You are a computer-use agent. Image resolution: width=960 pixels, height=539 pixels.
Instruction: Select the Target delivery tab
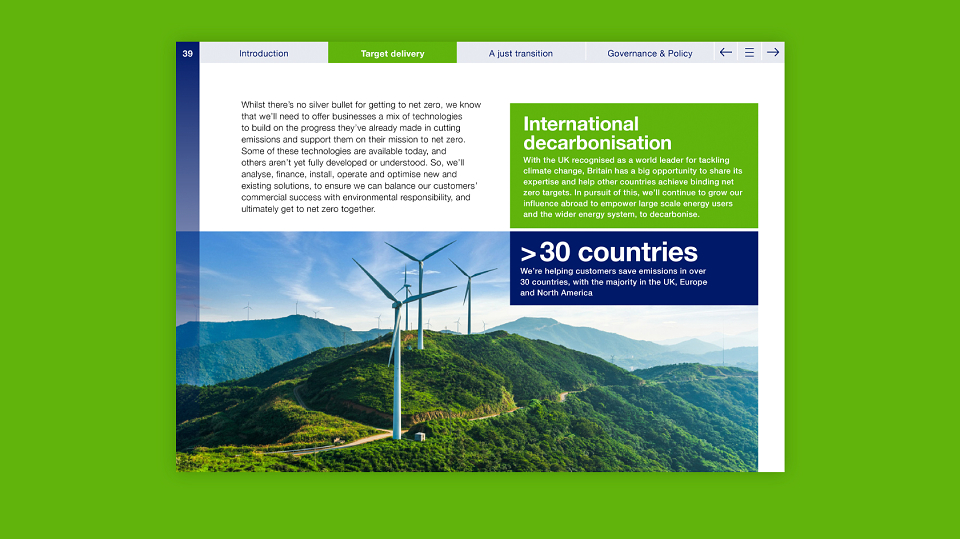392,53
